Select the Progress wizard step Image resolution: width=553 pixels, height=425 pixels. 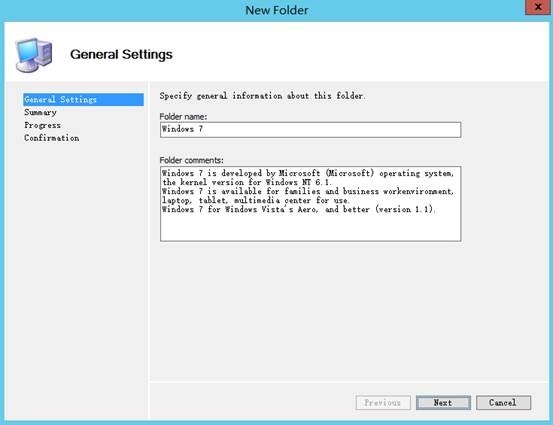click(42, 125)
